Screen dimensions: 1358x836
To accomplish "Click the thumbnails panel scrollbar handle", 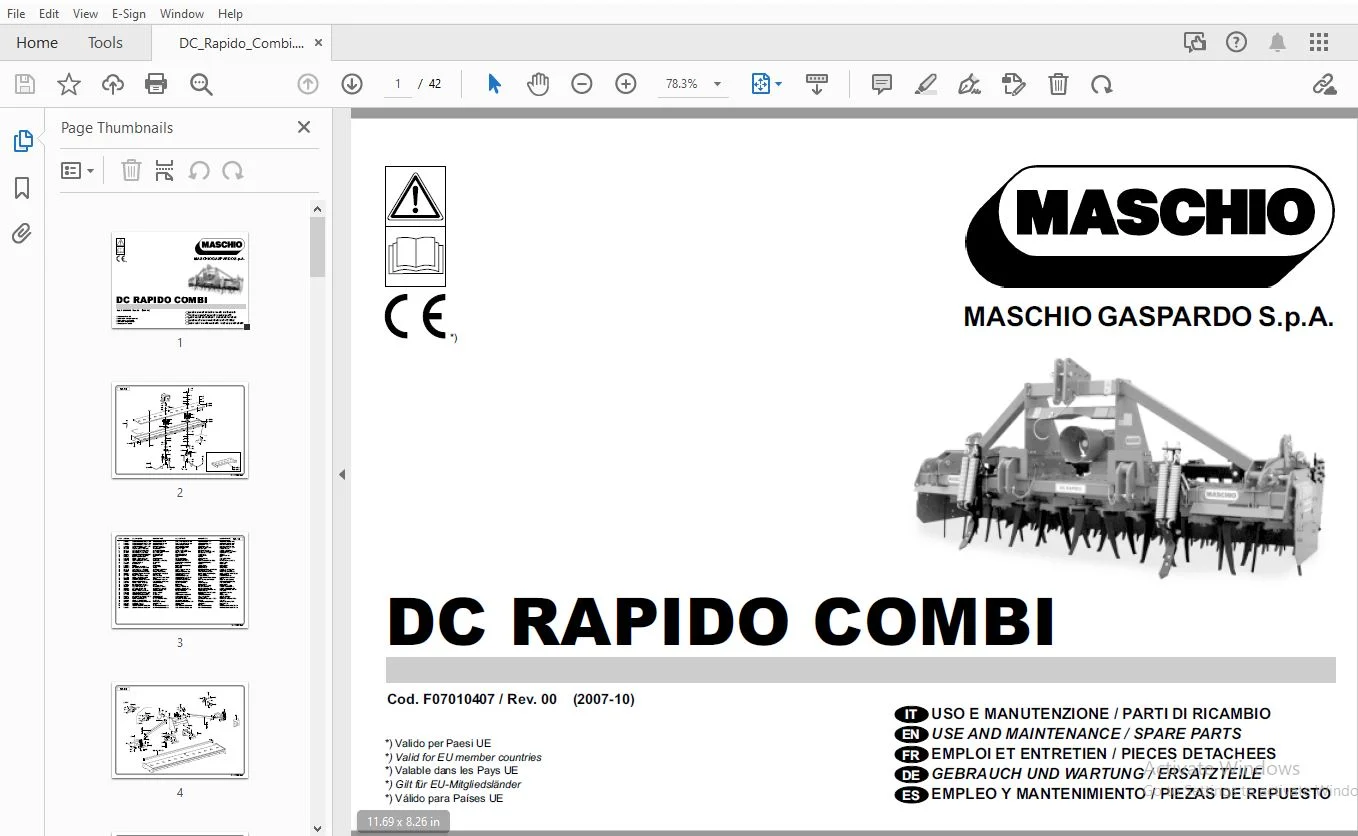I will click(318, 246).
